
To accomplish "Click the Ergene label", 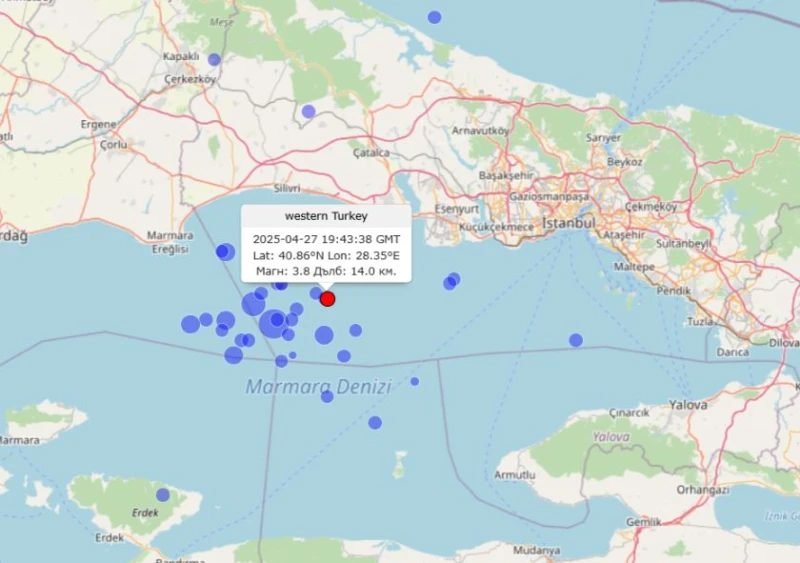I will (x=98, y=124).
